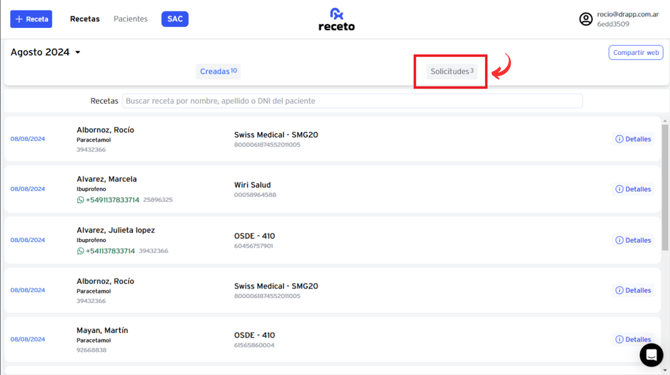
Task: Click the SAC button
Action: (x=175, y=19)
